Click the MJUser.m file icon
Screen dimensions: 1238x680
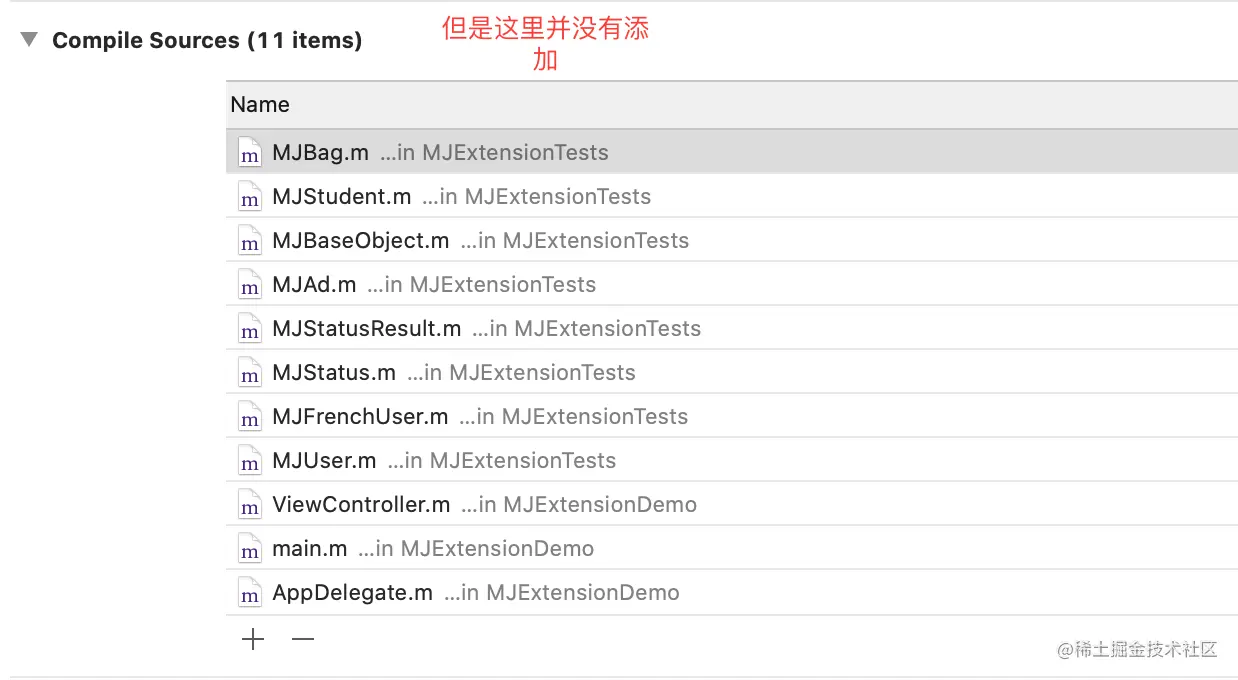coord(249,461)
